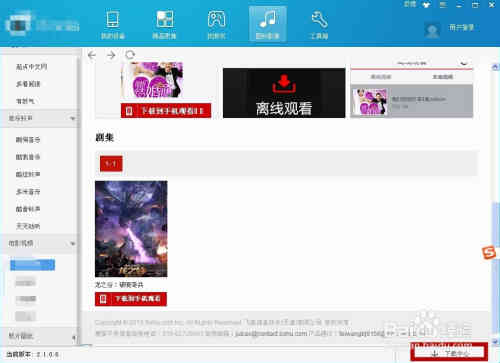This screenshot has width=500, height=363.
Task: Click the feedback text in title bar
Action: coord(410,4)
